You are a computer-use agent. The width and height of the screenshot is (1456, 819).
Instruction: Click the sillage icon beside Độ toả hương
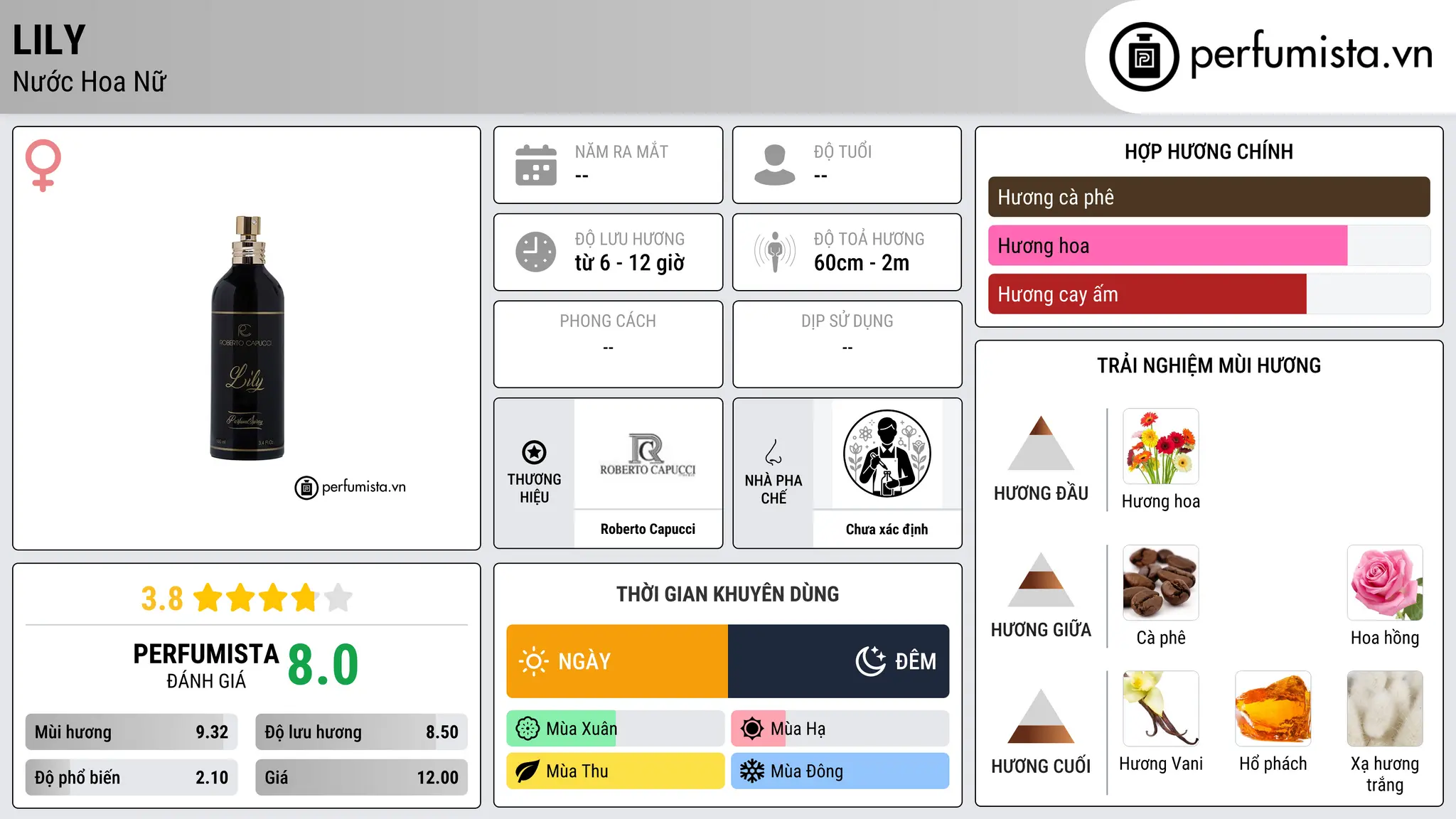[x=775, y=252]
